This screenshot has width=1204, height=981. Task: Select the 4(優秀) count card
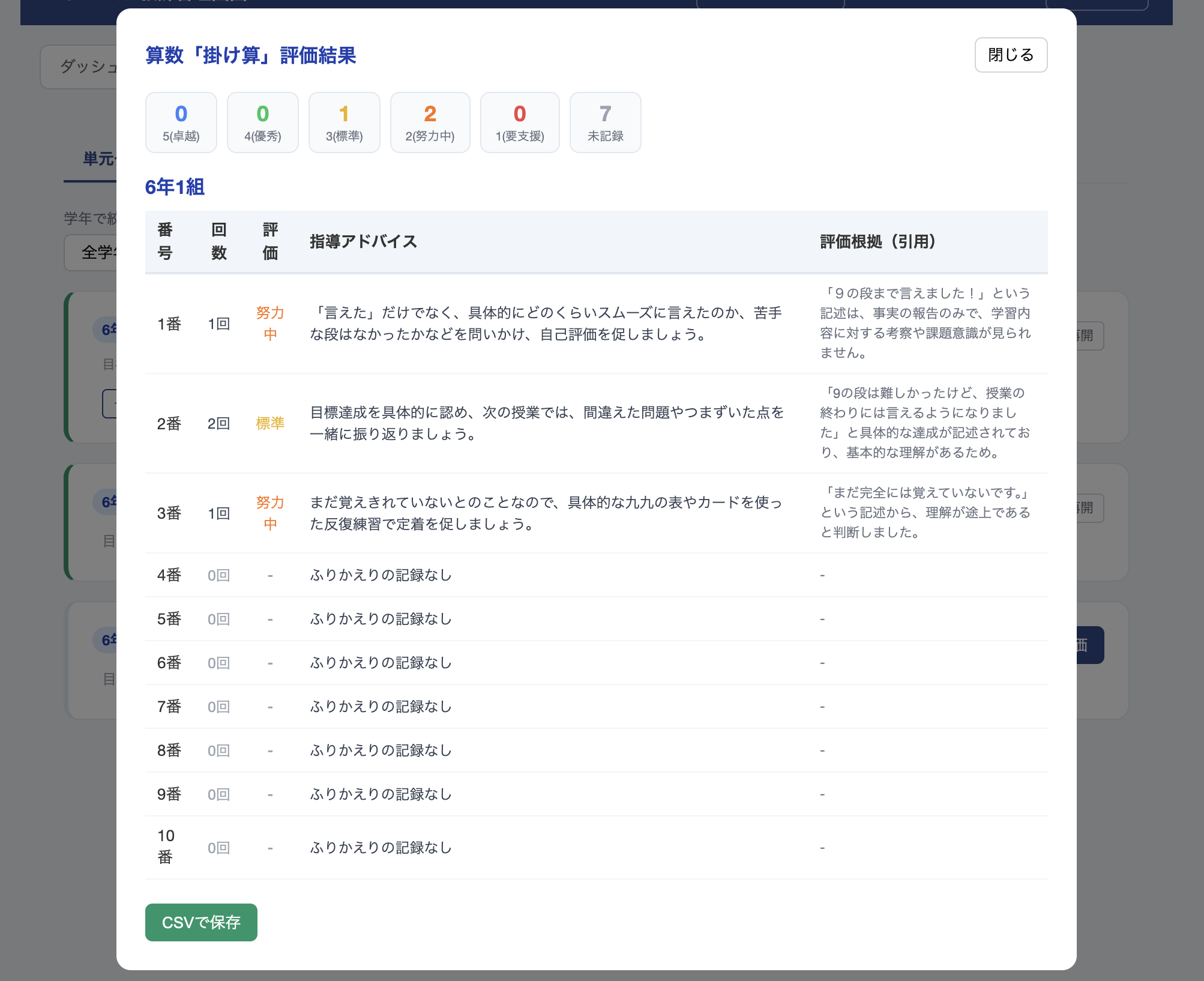(262, 122)
